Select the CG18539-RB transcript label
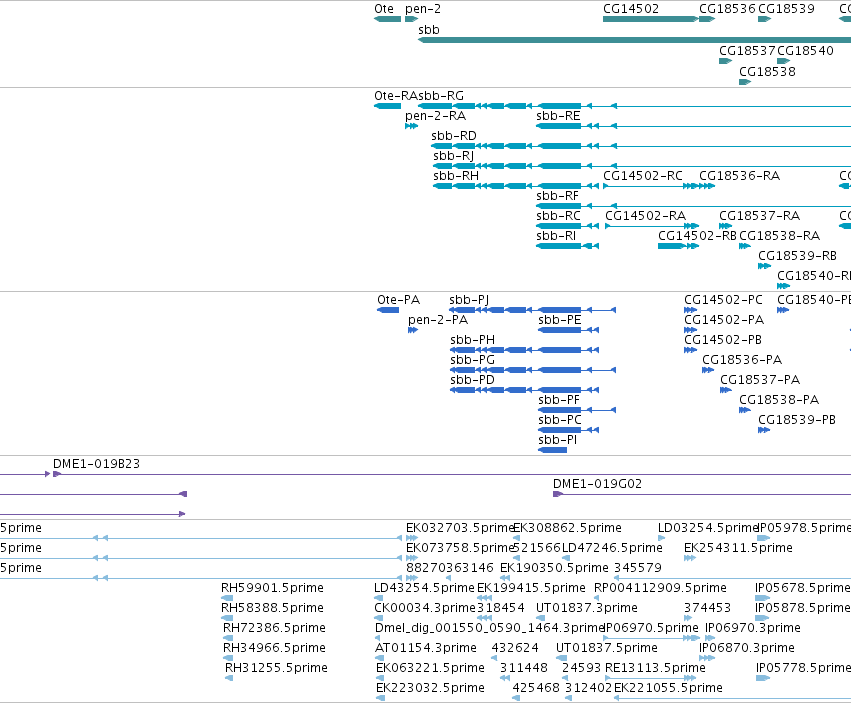851x703 pixels. 797,256
